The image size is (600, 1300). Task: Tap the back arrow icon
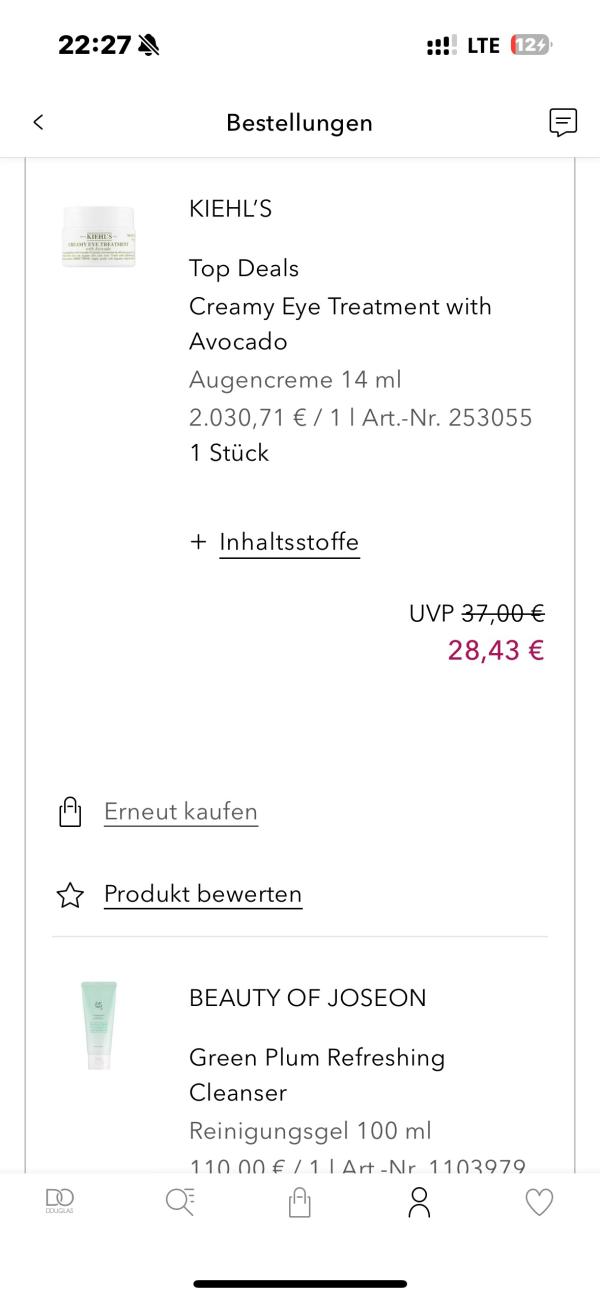38,122
